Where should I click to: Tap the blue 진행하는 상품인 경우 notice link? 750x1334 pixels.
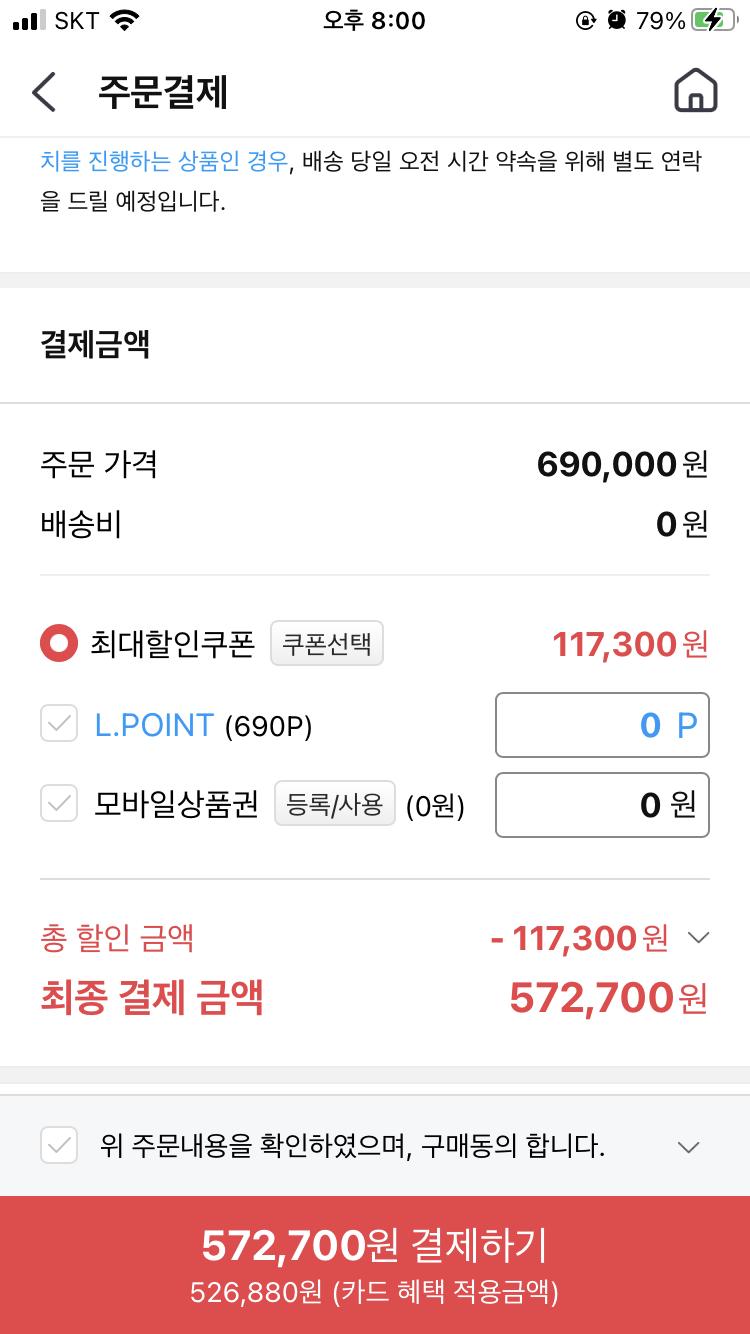point(165,161)
